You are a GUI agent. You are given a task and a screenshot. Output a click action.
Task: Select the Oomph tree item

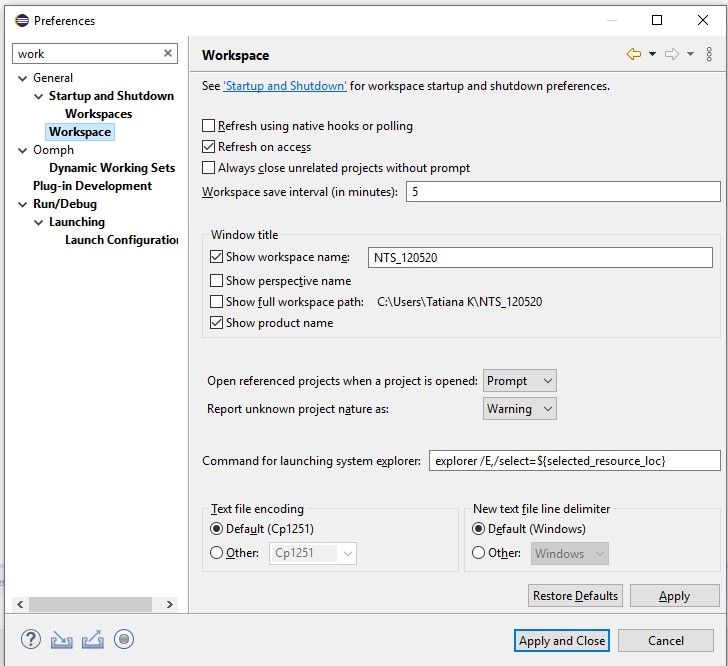point(53,150)
